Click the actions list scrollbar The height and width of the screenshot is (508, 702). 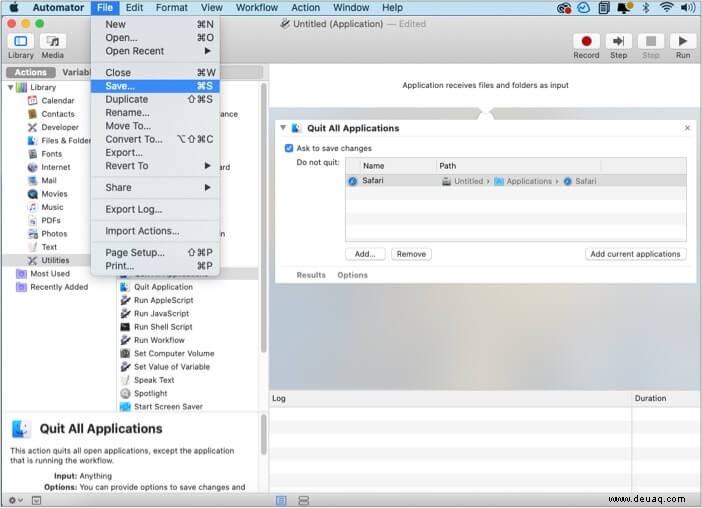[x=264, y=218]
